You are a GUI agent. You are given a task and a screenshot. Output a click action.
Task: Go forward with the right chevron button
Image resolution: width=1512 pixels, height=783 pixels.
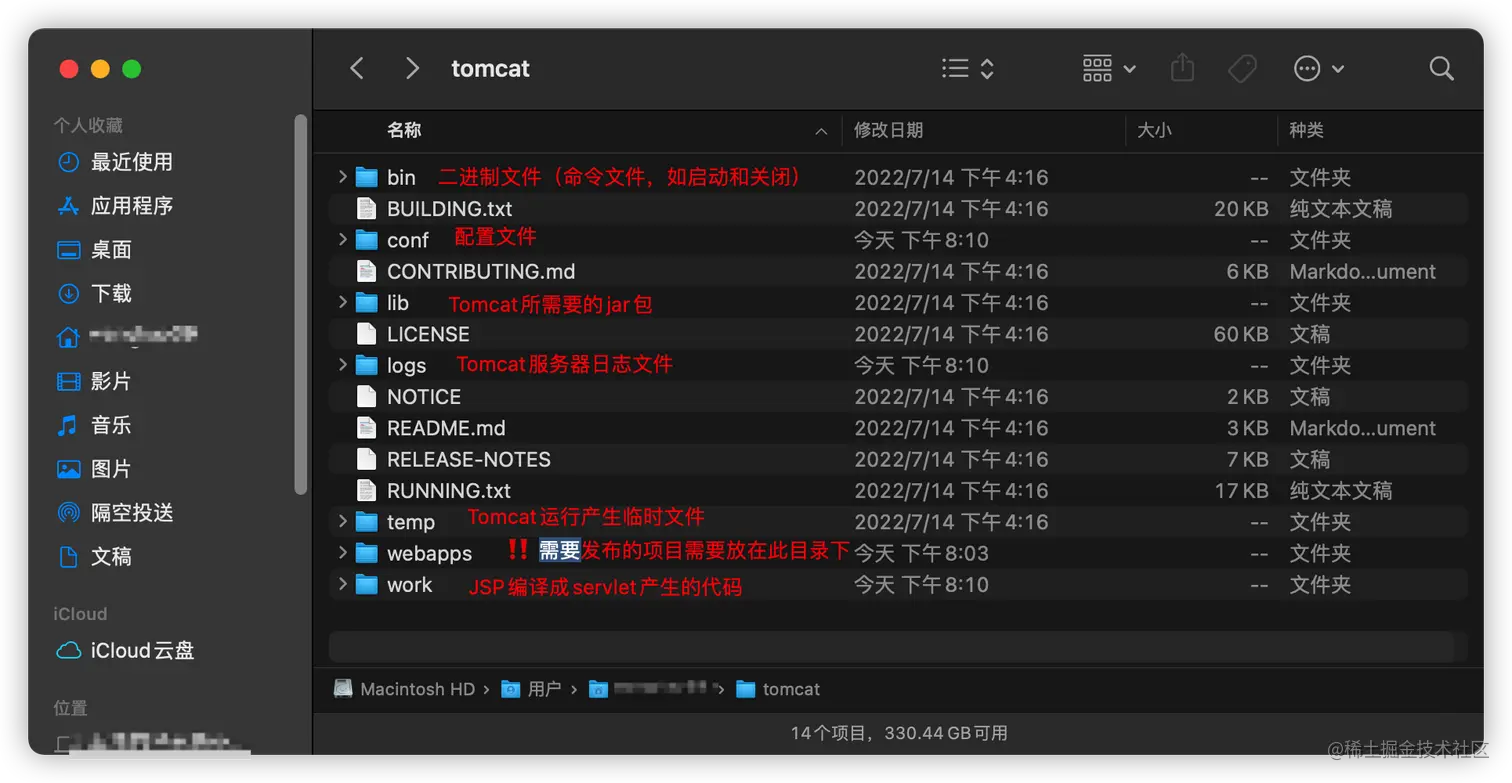[411, 68]
